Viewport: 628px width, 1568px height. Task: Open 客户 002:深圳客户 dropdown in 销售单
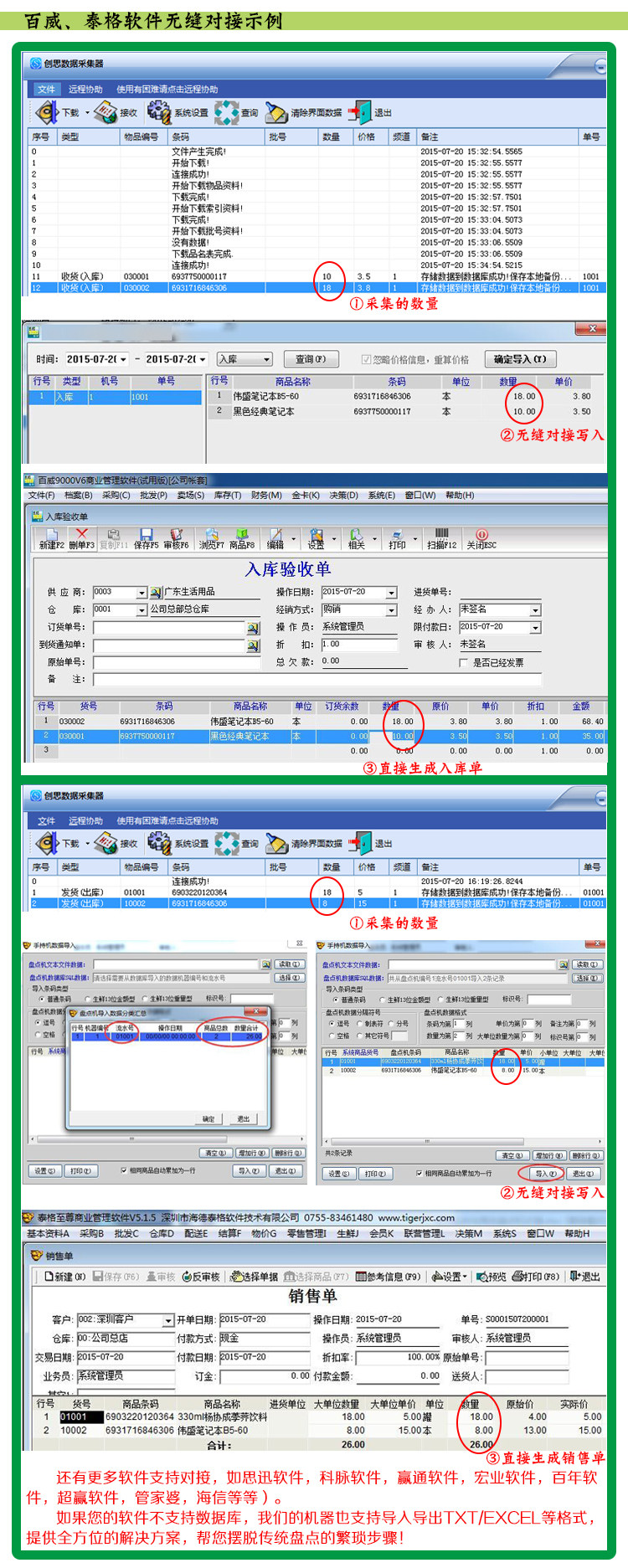(x=168, y=1321)
